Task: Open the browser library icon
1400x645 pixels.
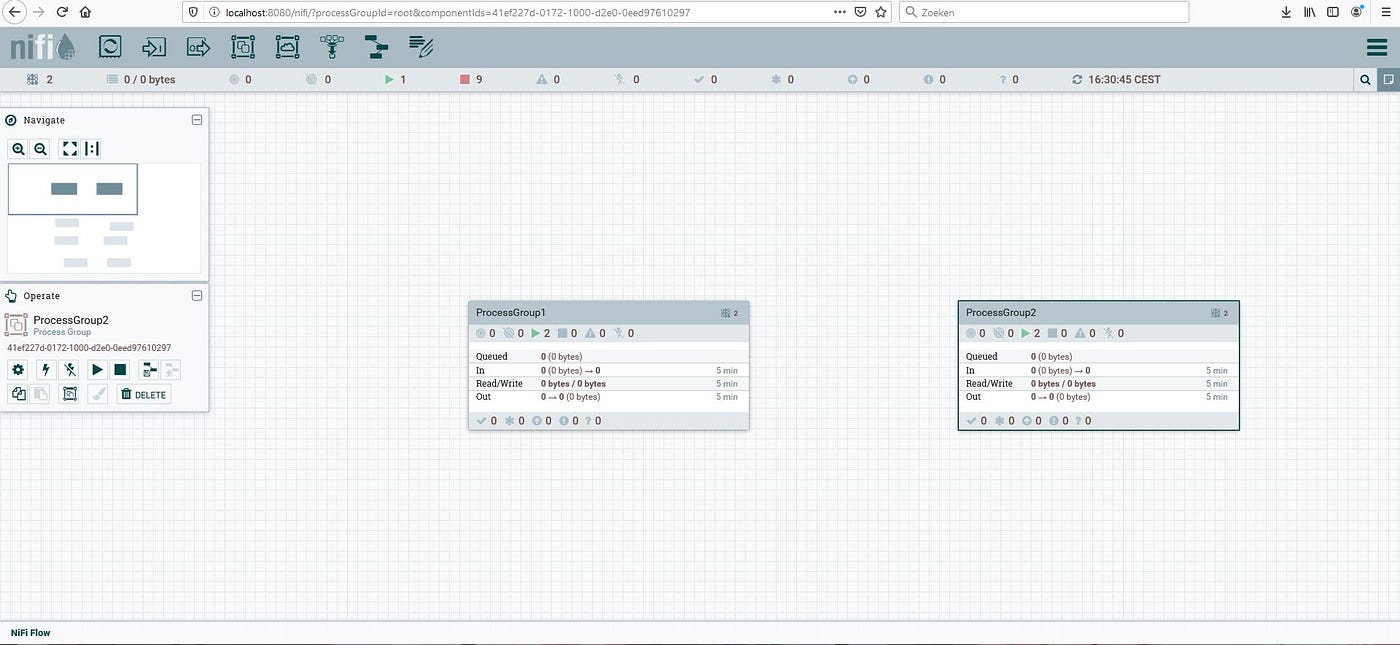Action: (x=1310, y=12)
